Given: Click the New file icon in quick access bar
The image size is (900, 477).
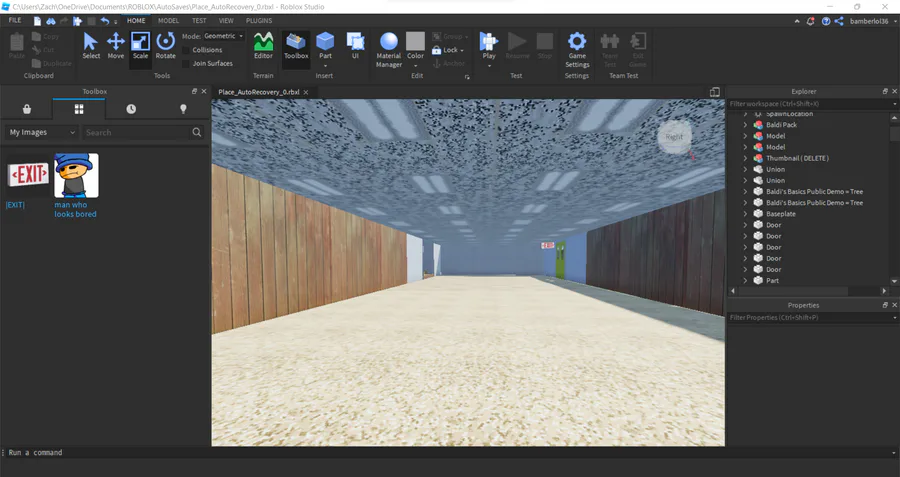Looking at the screenshot, I should click(x=37, y=21).
